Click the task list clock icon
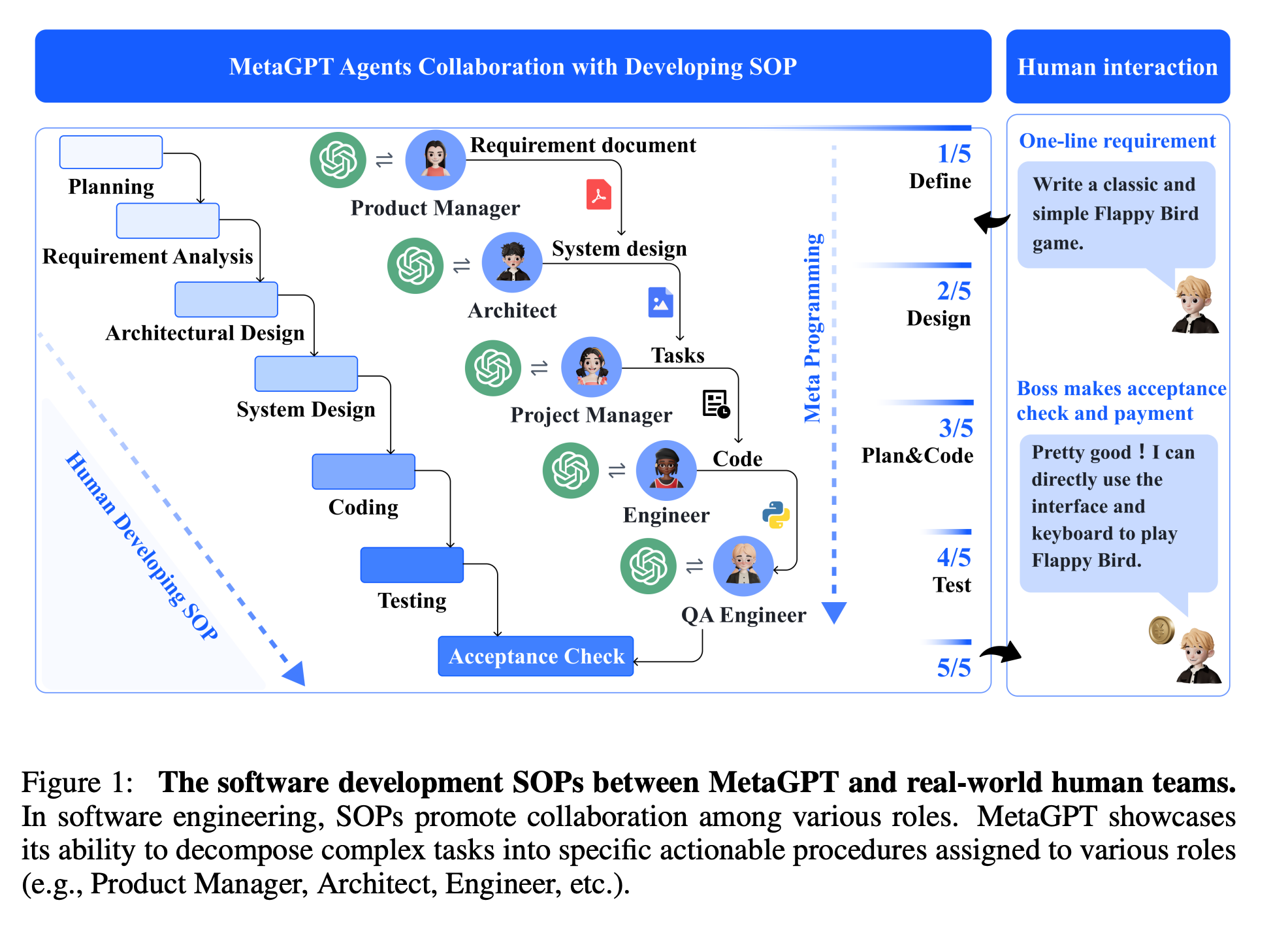The width and height of the screenshot is (1288, 926). tap(716, 404)
